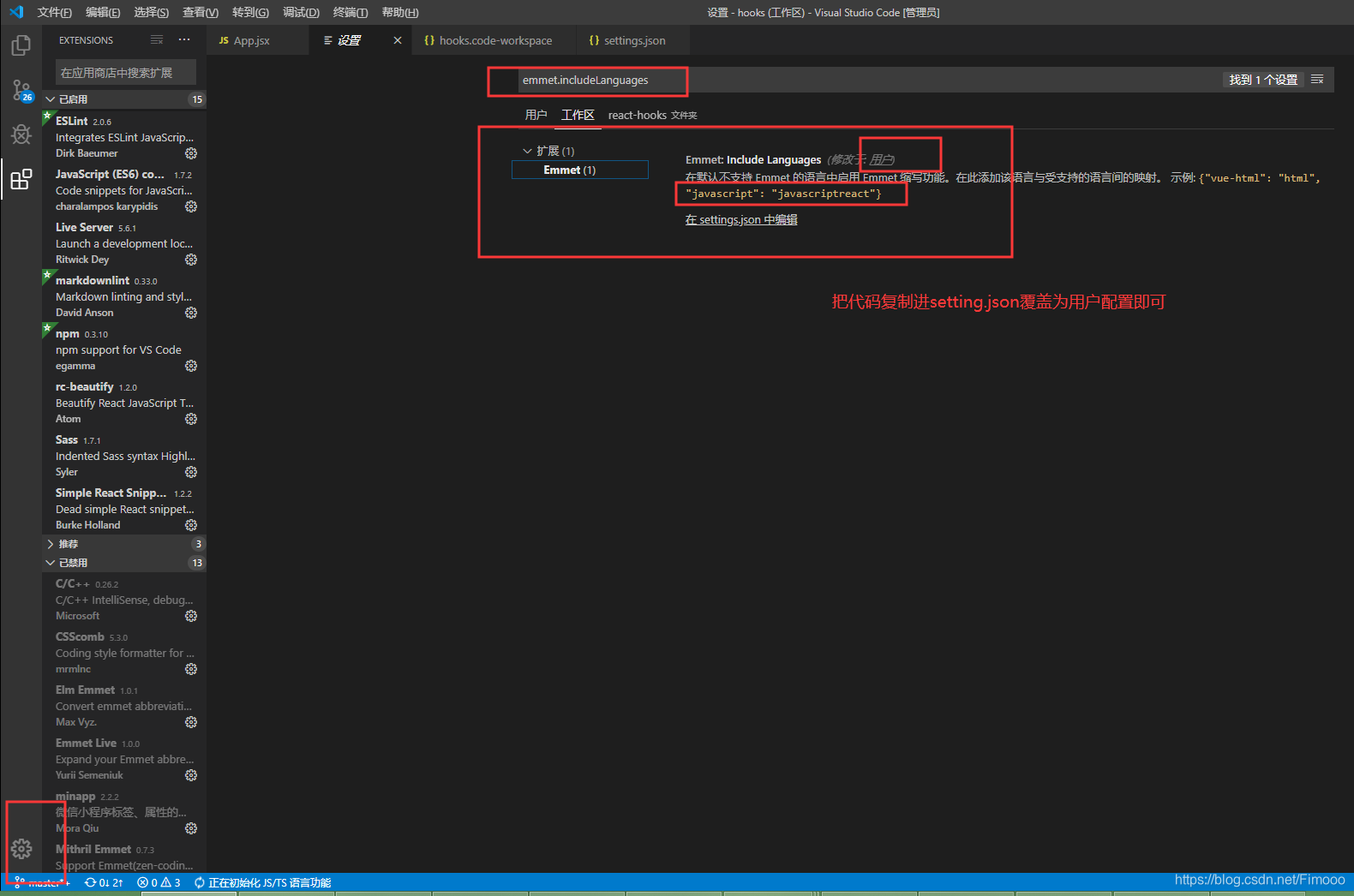
Task: Click the VS Code logo in title bar
Action: (16, 12)
